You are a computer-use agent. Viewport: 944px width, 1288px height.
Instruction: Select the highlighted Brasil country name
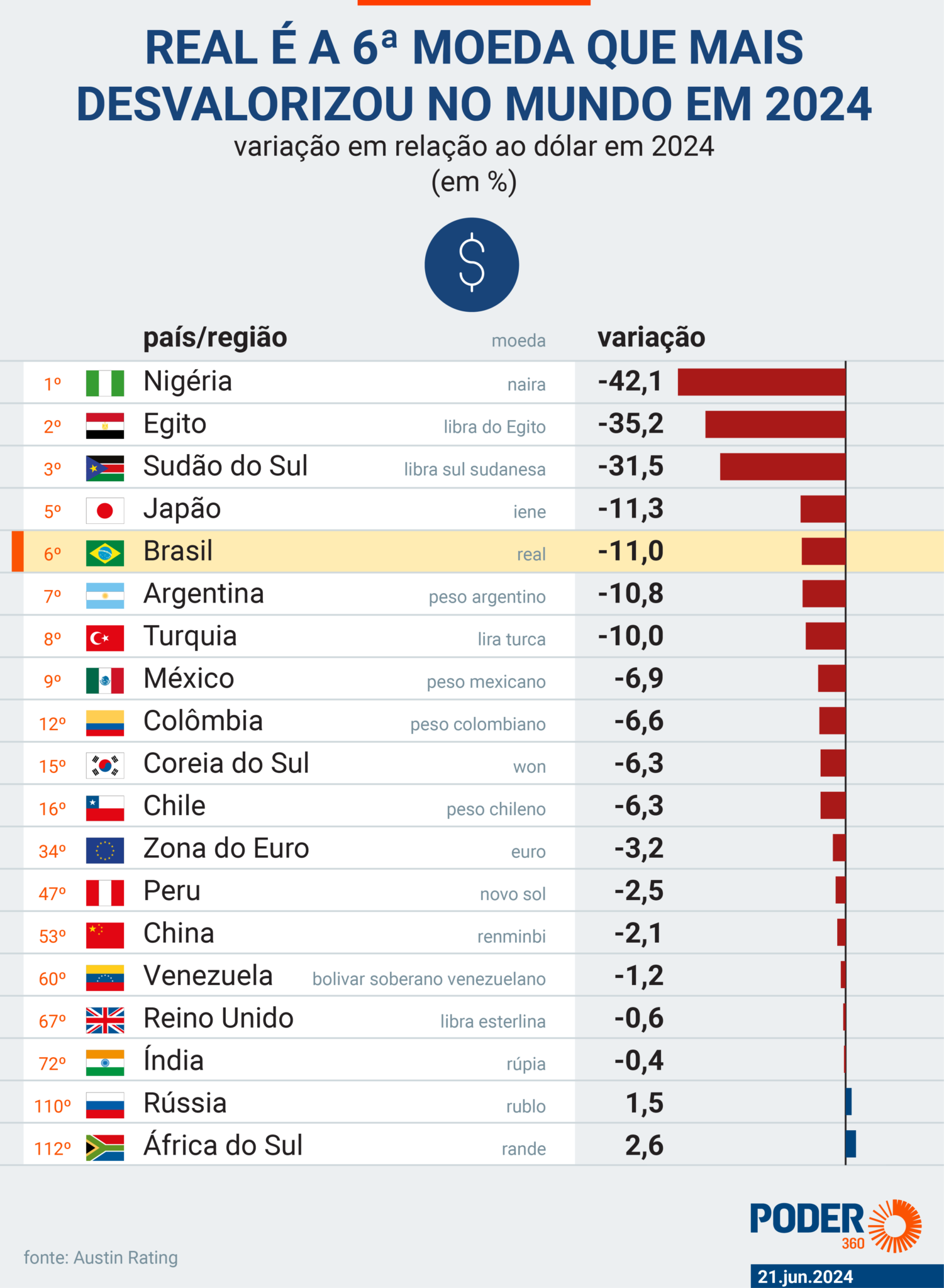[178, 551]
